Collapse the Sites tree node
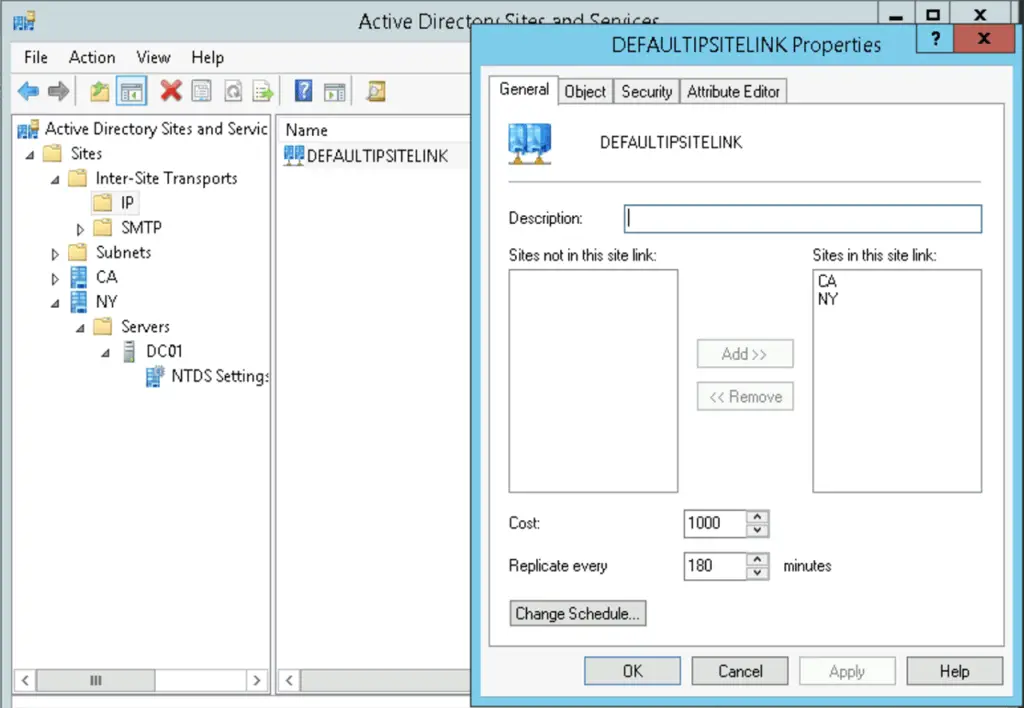The width and height of the screenshot is (1024, 708). pyautogui.click(x=30, y=155)
